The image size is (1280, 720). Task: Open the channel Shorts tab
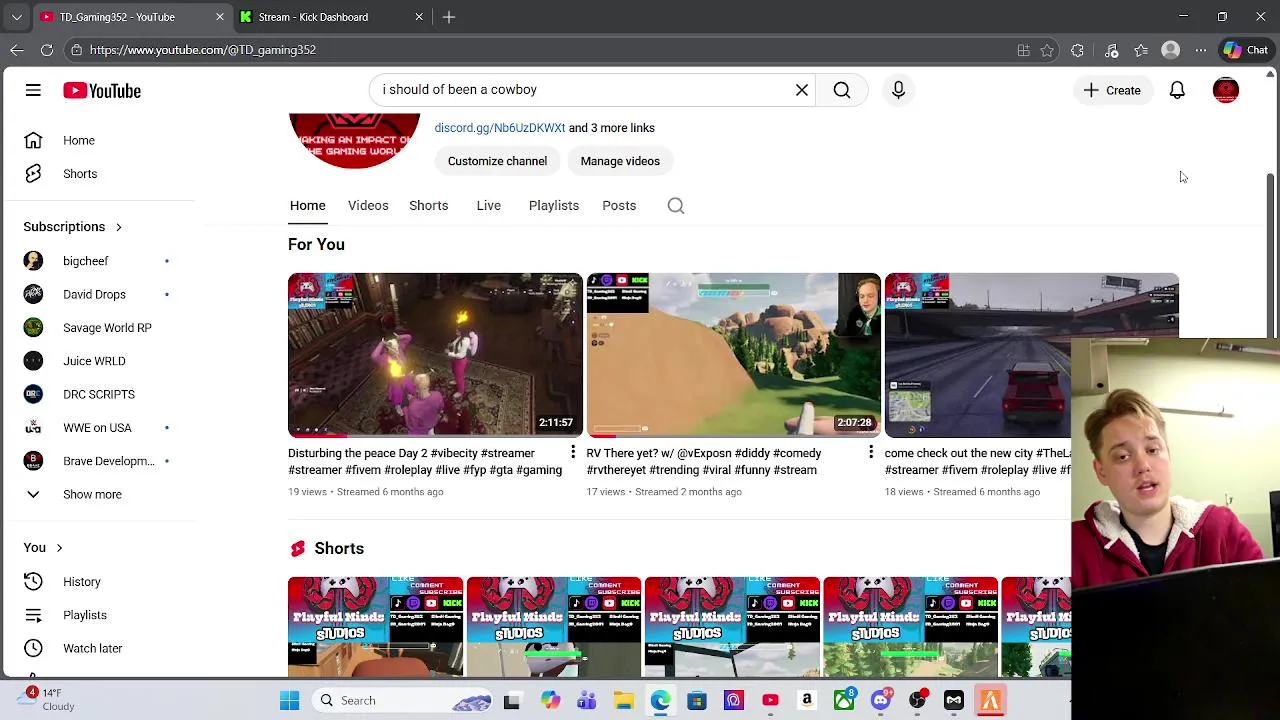coord(428,205)
